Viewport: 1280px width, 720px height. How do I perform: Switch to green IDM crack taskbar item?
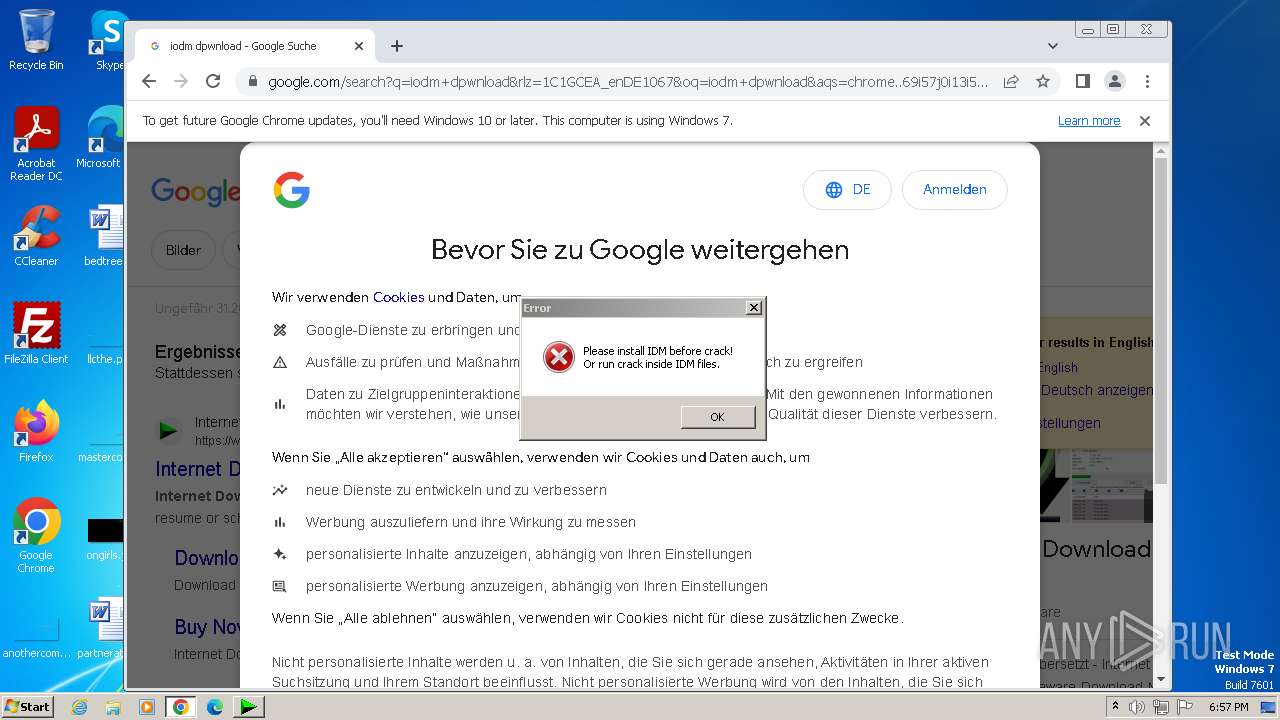(248, 707)
